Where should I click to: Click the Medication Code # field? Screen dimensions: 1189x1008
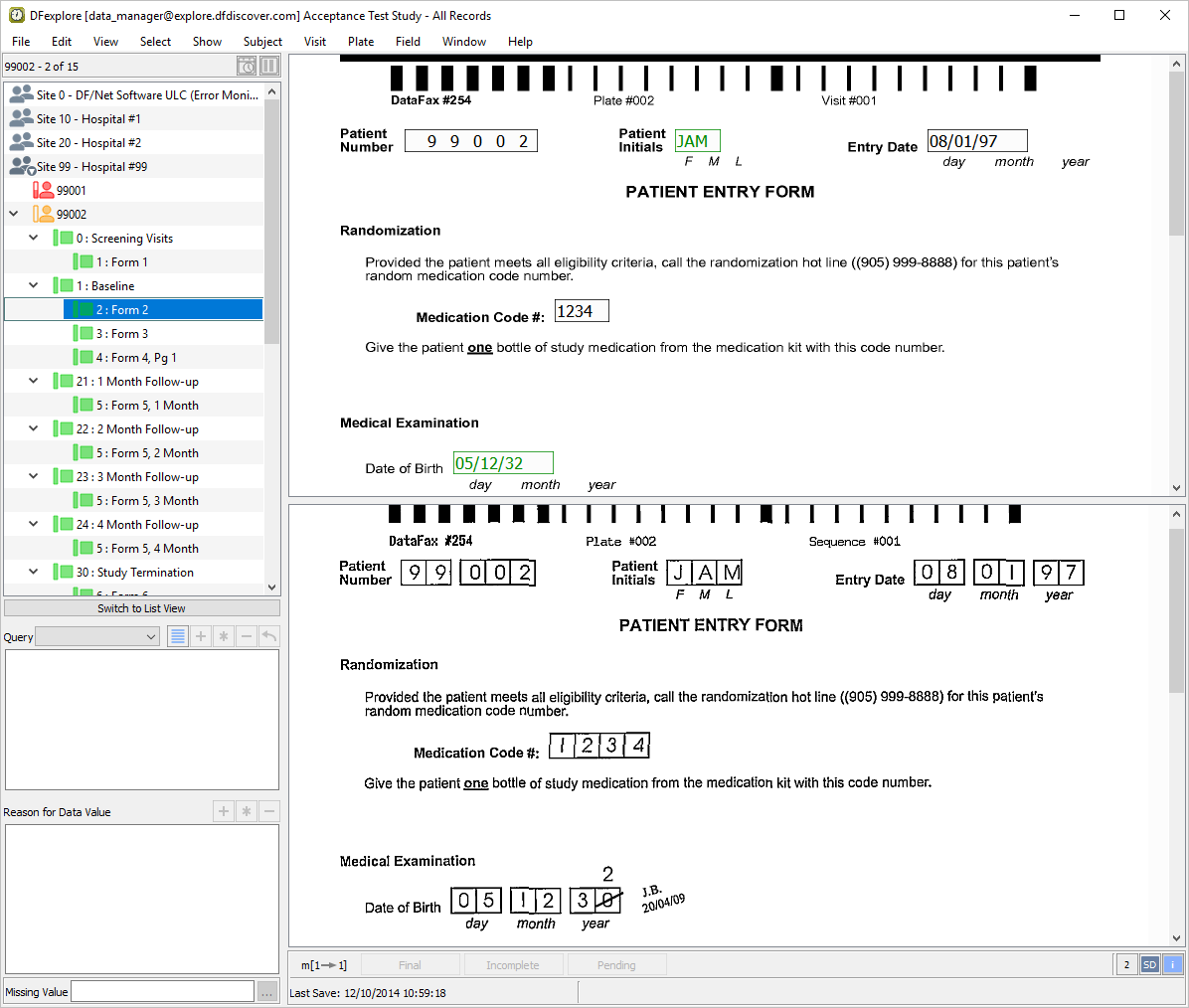(x=582, y=311)
